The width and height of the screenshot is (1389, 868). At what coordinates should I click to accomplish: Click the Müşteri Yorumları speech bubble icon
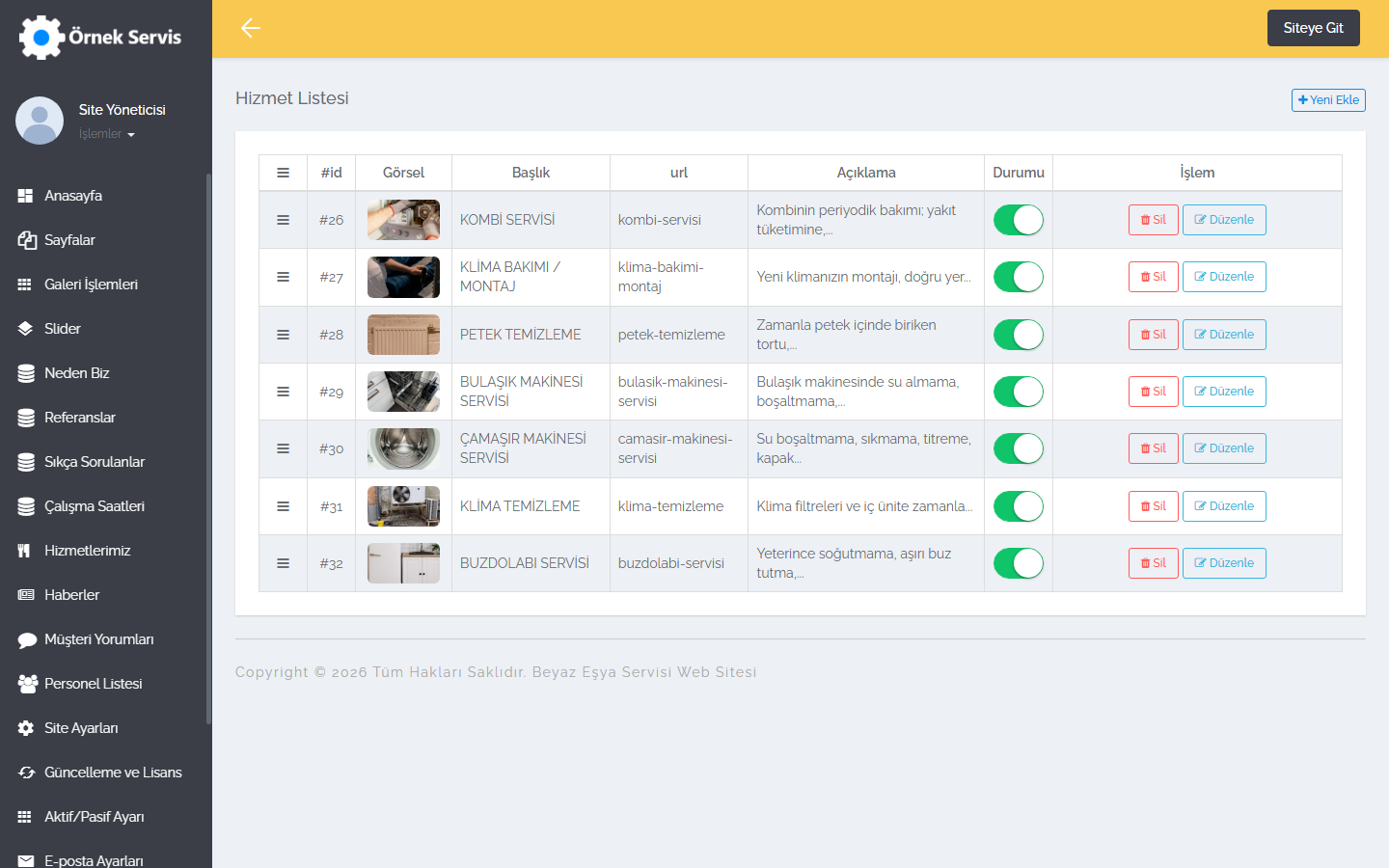[26, 639]
